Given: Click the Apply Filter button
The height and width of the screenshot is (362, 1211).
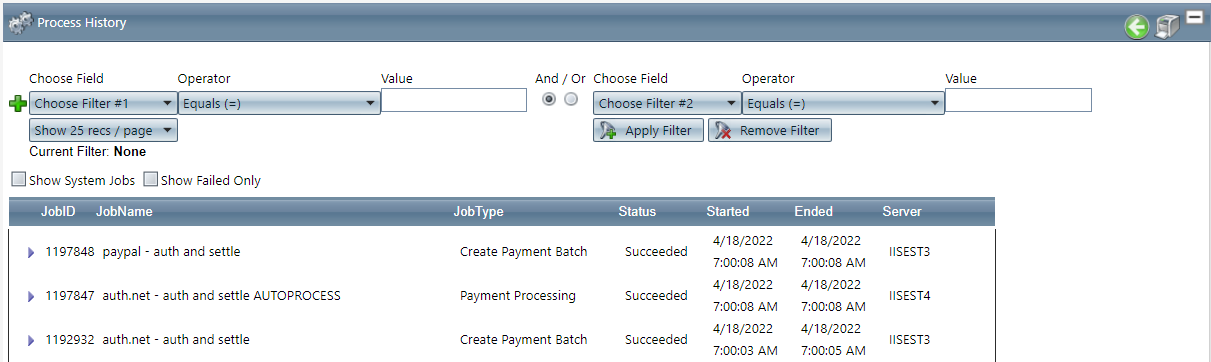Looking at the screenshot, I should click(648, 131).
